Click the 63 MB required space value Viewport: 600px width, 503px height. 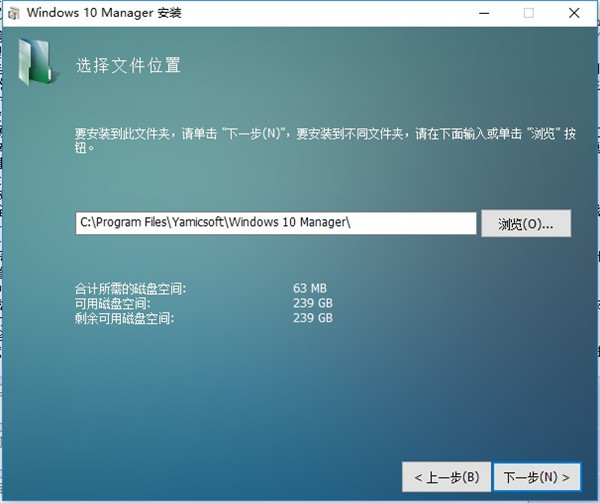310,288
